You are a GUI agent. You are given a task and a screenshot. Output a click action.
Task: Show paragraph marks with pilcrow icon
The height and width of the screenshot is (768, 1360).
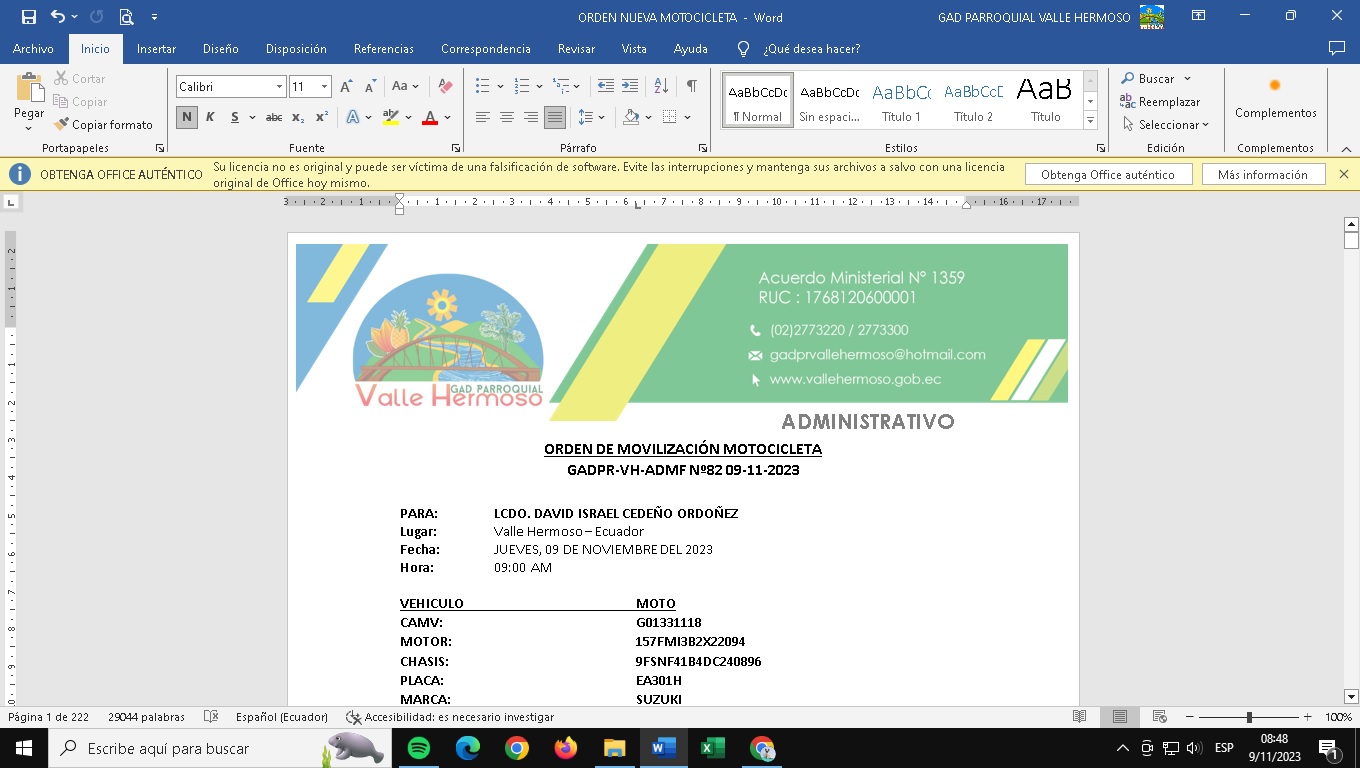tap(691, 87)
